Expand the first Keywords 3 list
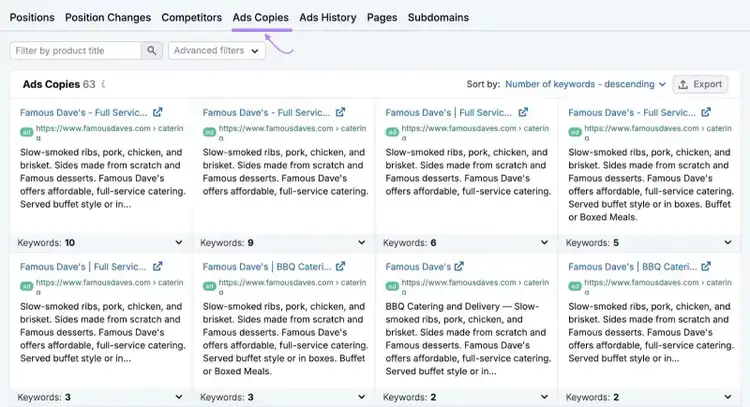 [x=178, y=397]
